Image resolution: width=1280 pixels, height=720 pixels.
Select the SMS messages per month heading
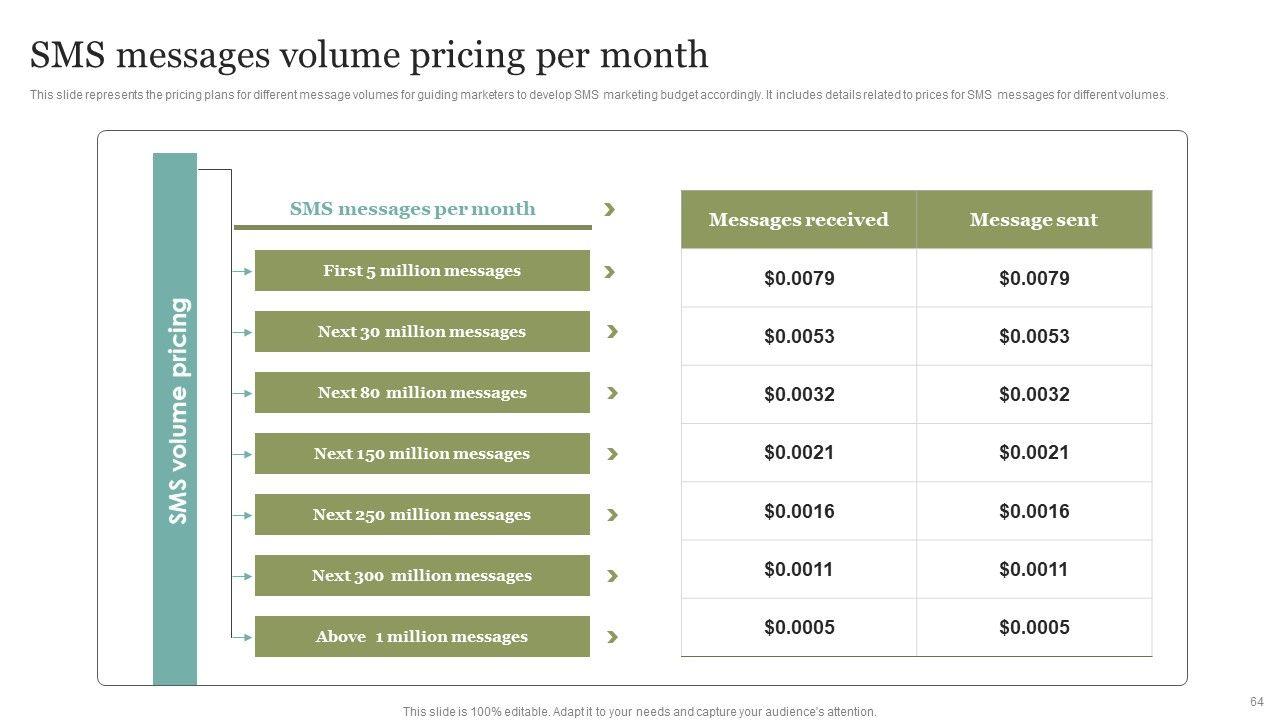point(412,209)
